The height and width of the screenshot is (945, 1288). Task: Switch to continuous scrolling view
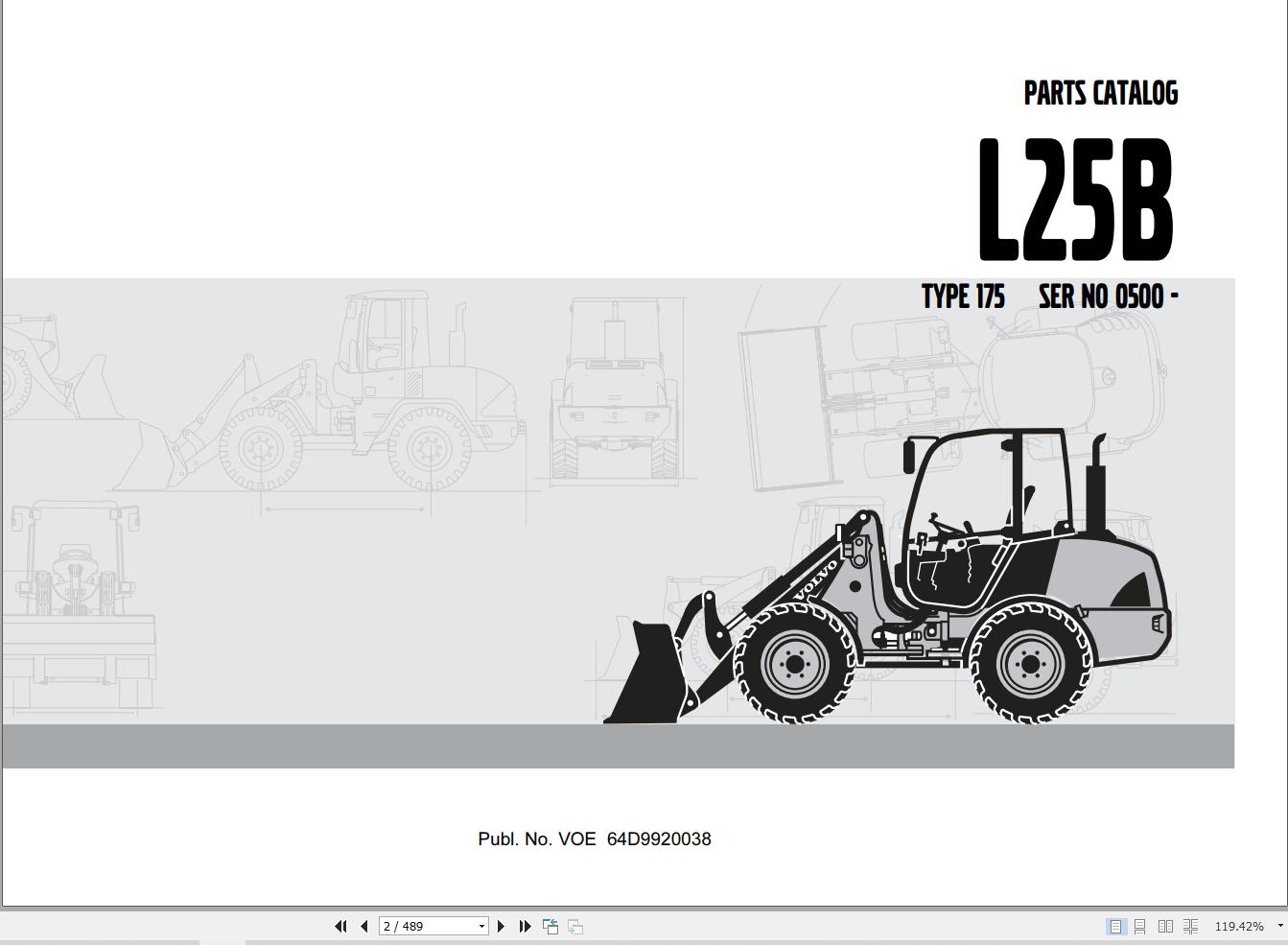coord(1140,926)
